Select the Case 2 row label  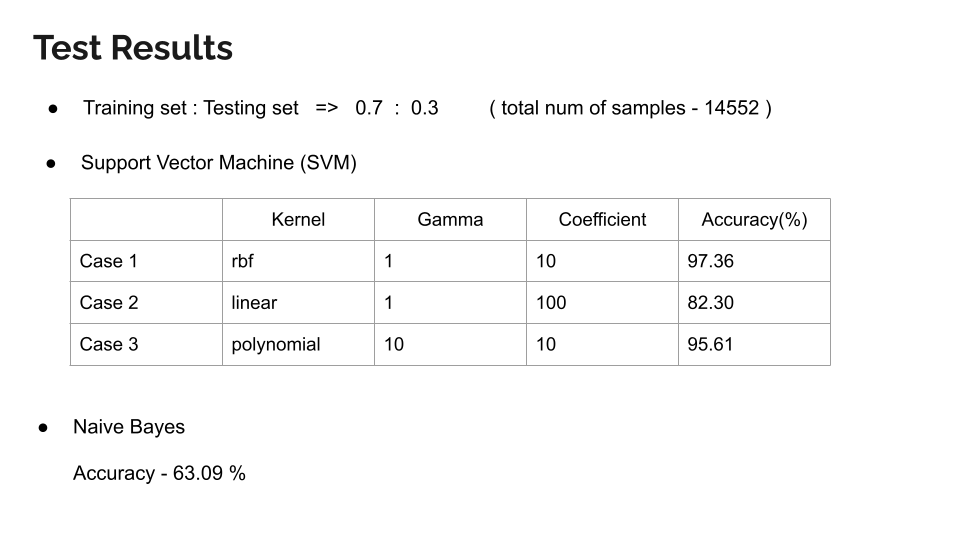146,302
